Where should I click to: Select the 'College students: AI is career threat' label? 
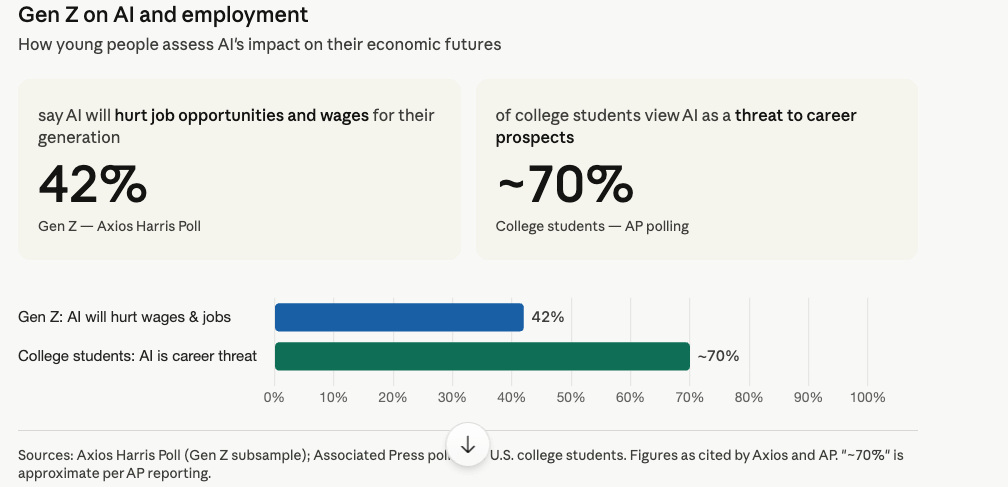[x=138, y=356]
